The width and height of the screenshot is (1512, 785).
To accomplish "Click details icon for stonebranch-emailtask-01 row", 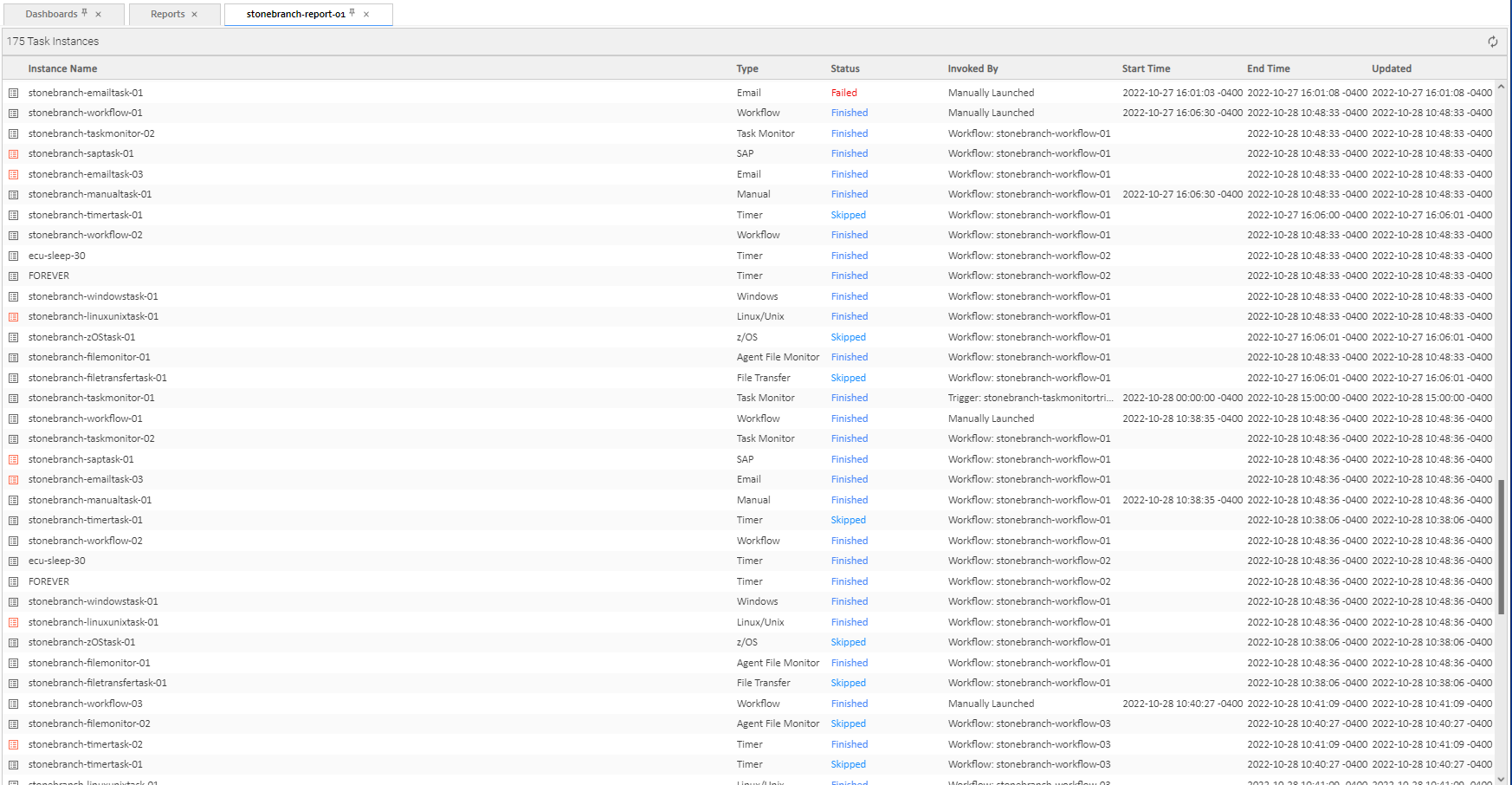I will 14,93.
